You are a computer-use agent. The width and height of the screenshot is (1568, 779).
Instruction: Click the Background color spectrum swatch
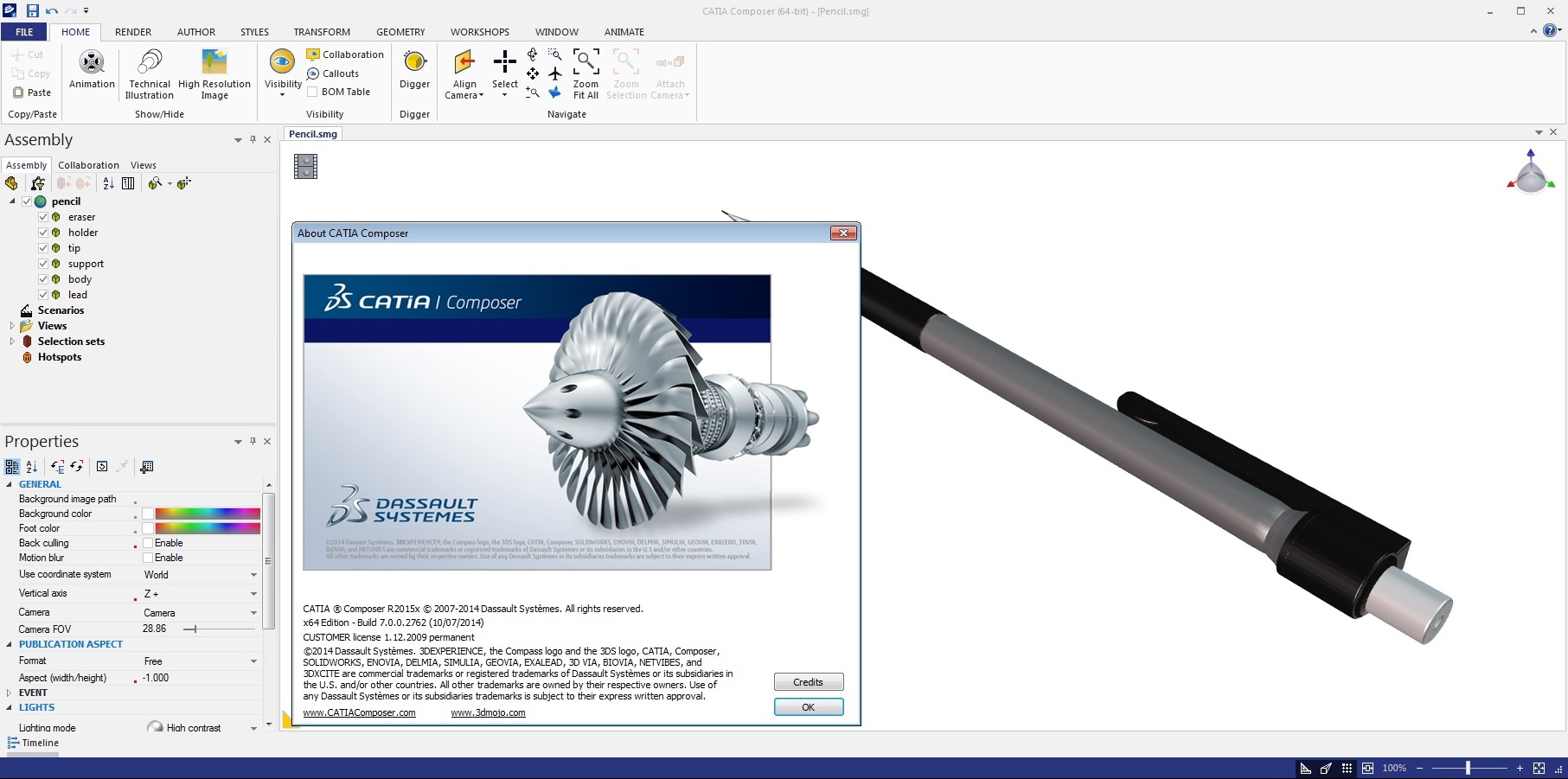(208, 514)
